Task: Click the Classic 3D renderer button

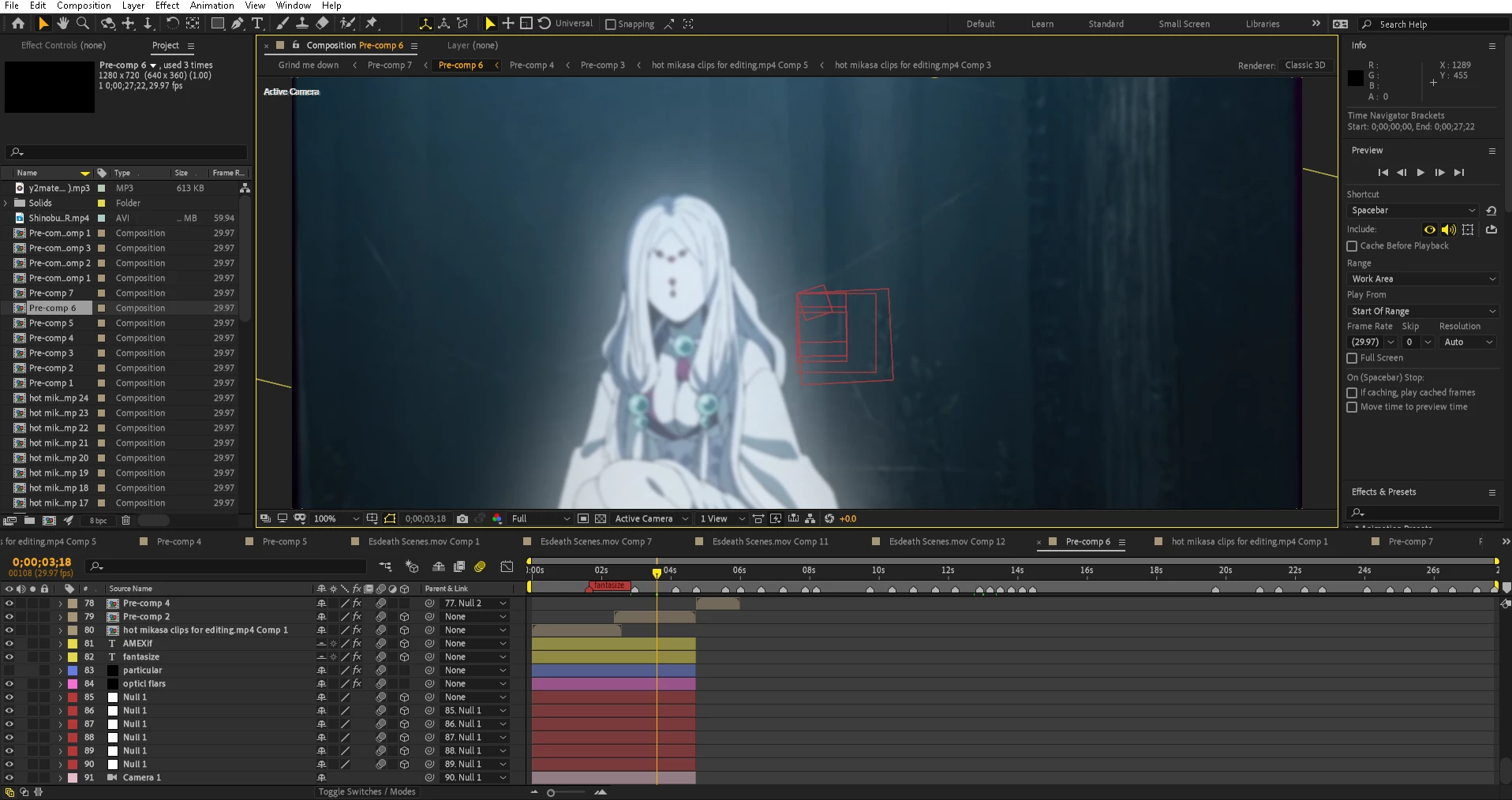Action: pos(1304,65)
